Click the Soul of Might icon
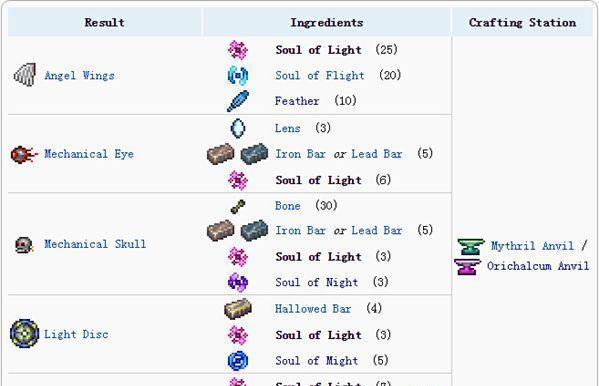Viewport: 599px width, 386px height. (238, 360)
